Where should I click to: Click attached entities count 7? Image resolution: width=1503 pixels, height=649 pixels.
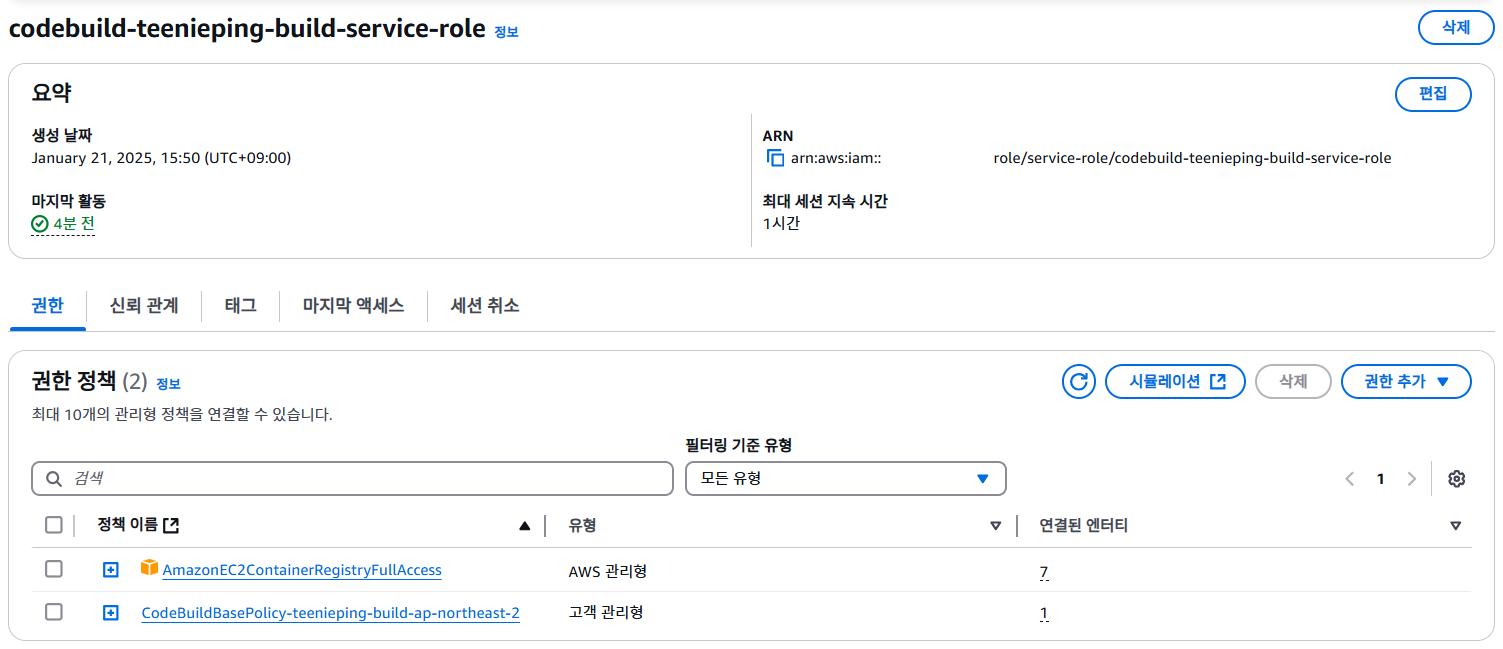[1044, 572]
